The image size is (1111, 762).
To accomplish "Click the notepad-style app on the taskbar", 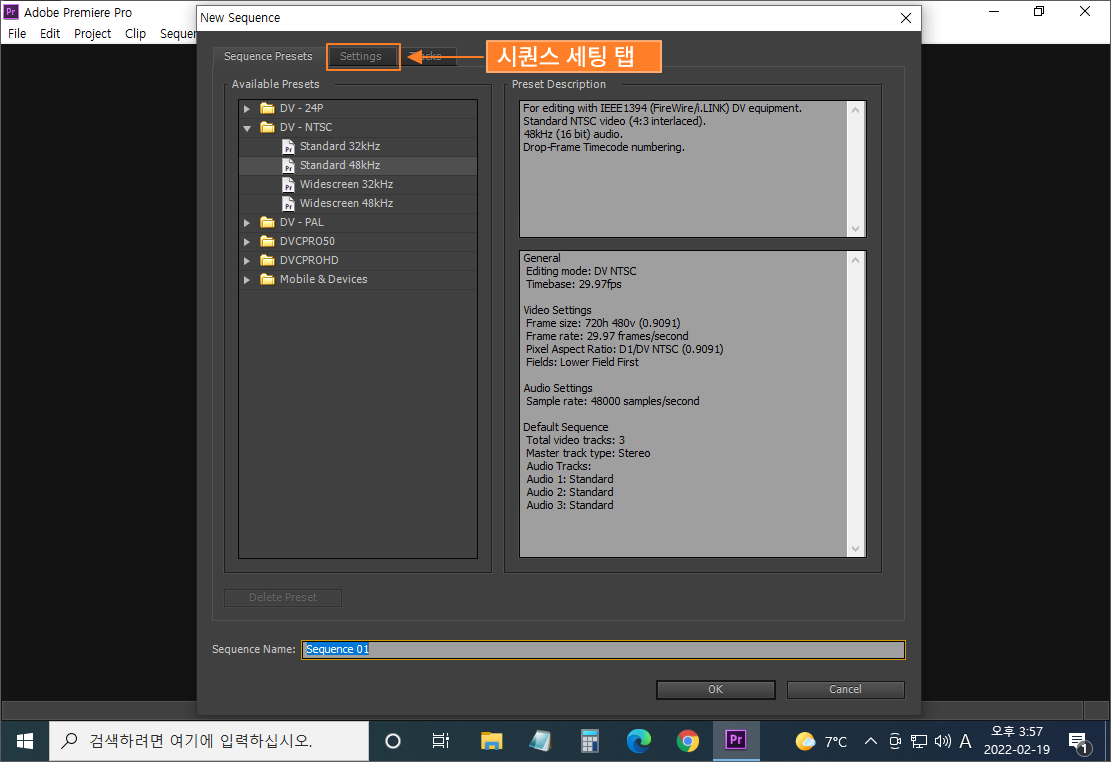I will (540, 741).
